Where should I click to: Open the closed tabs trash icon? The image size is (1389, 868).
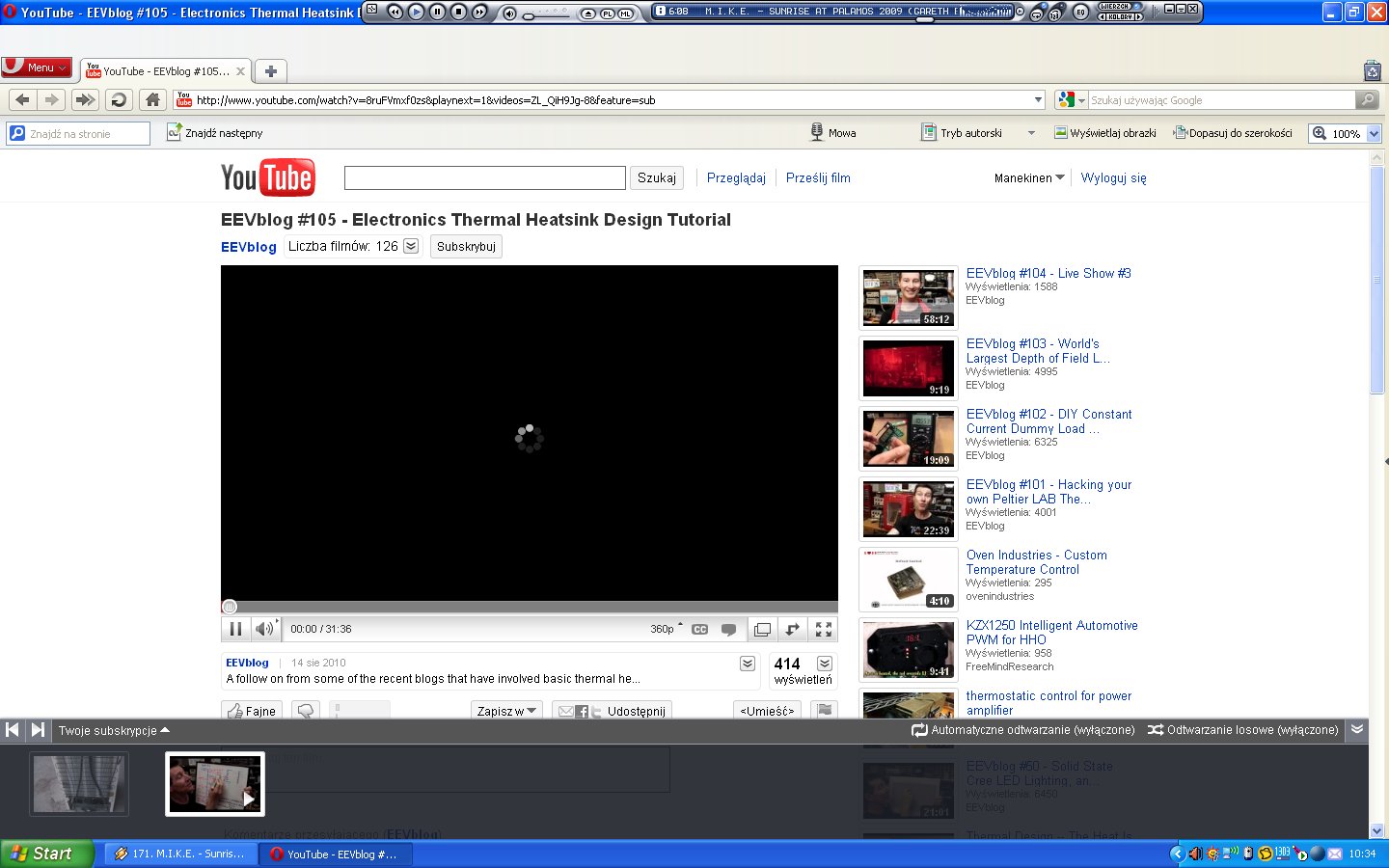(1373, 70)
